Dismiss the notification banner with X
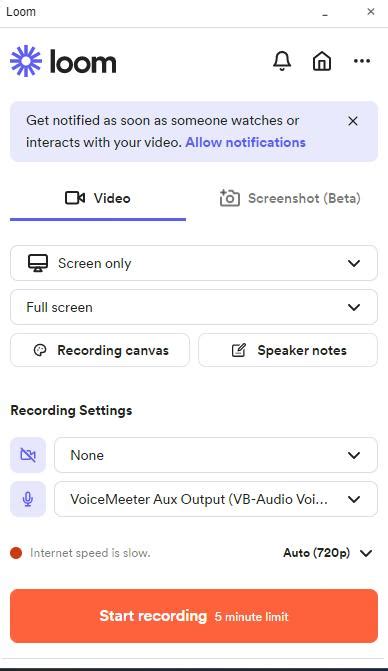 point(353,121)
